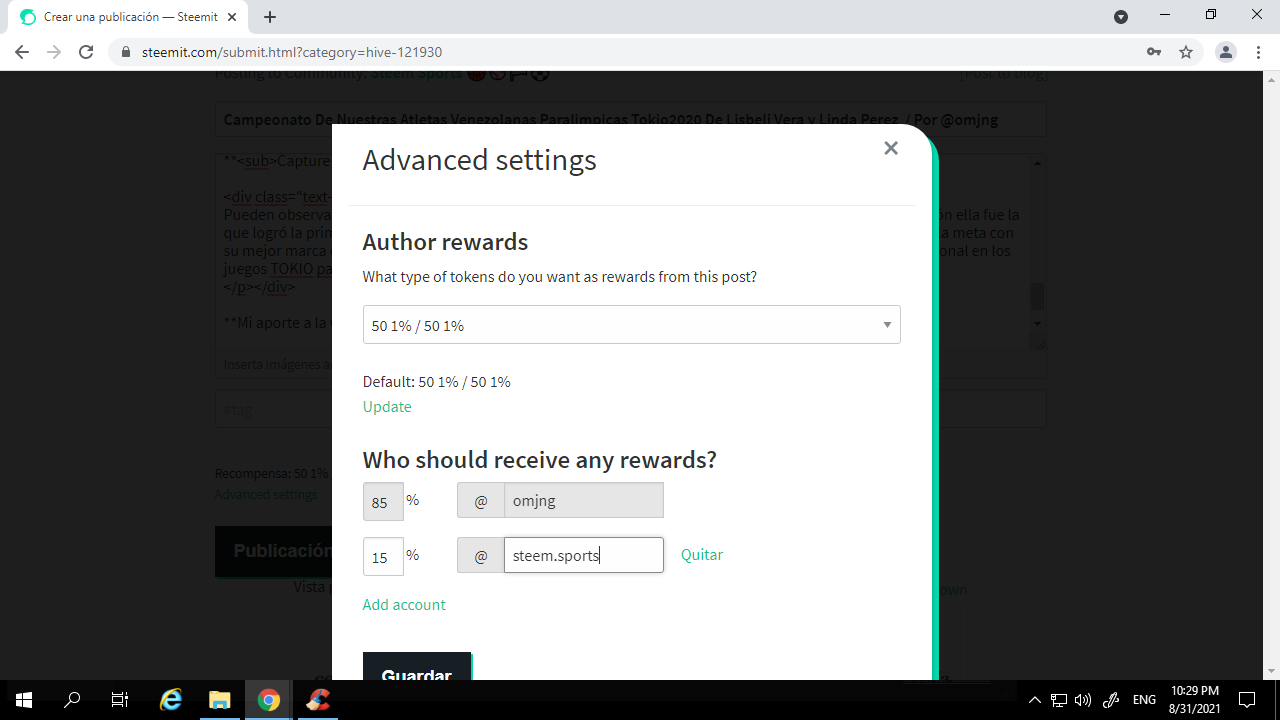Add another beneficiary via Add account
The height and width of the screenshot is (720, 1280).
point(404,605)
